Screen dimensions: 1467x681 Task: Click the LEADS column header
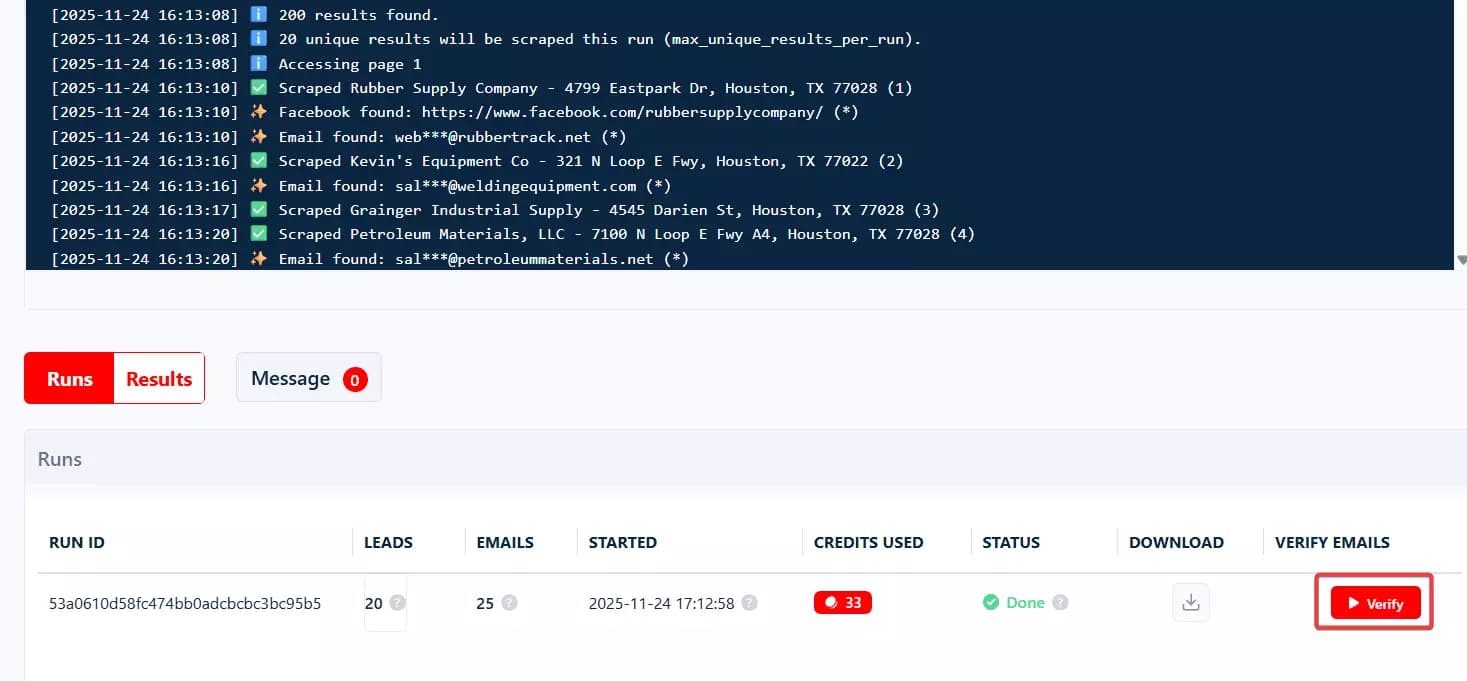point(388,543)
